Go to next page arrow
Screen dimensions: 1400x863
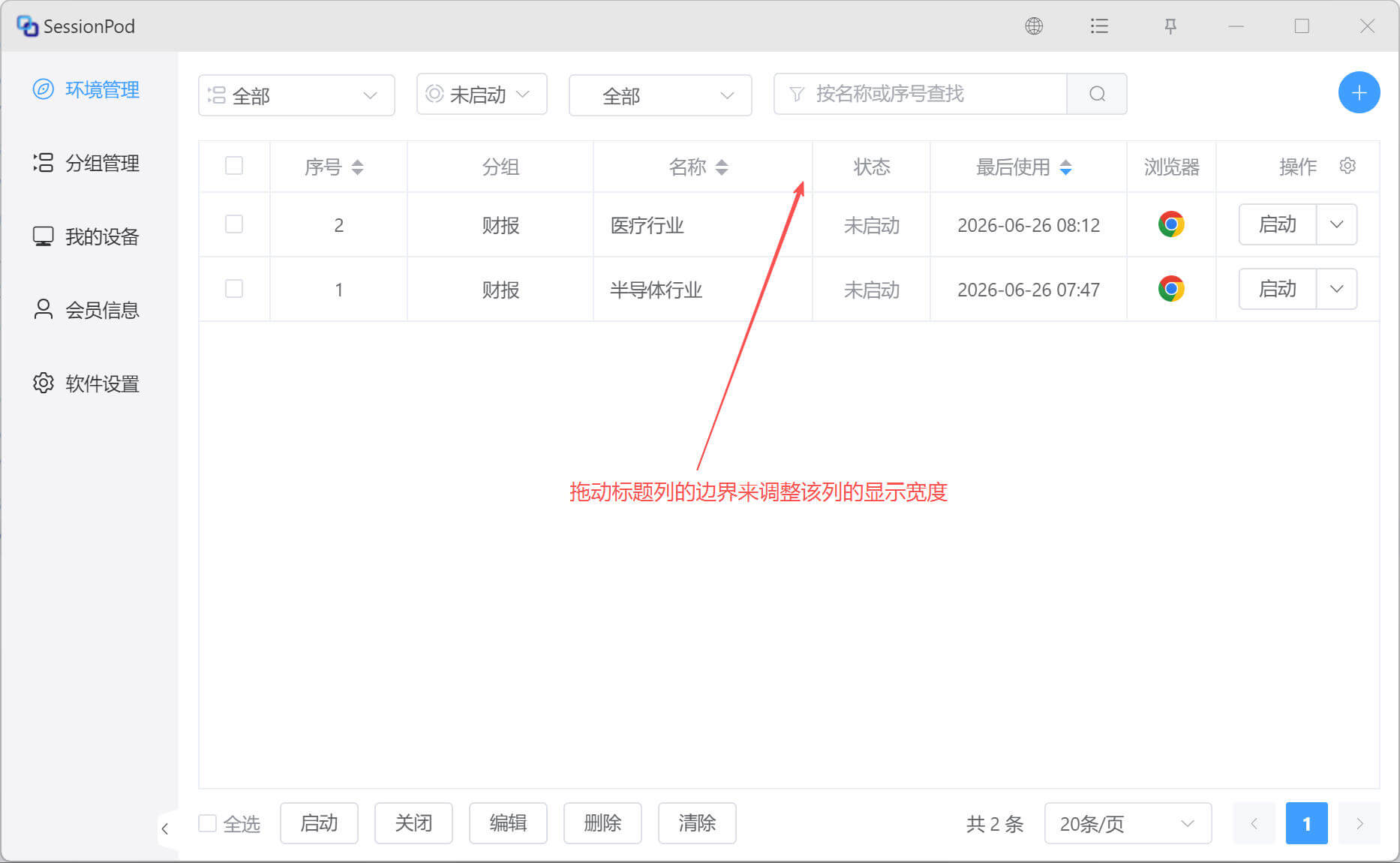point(1359,823)
